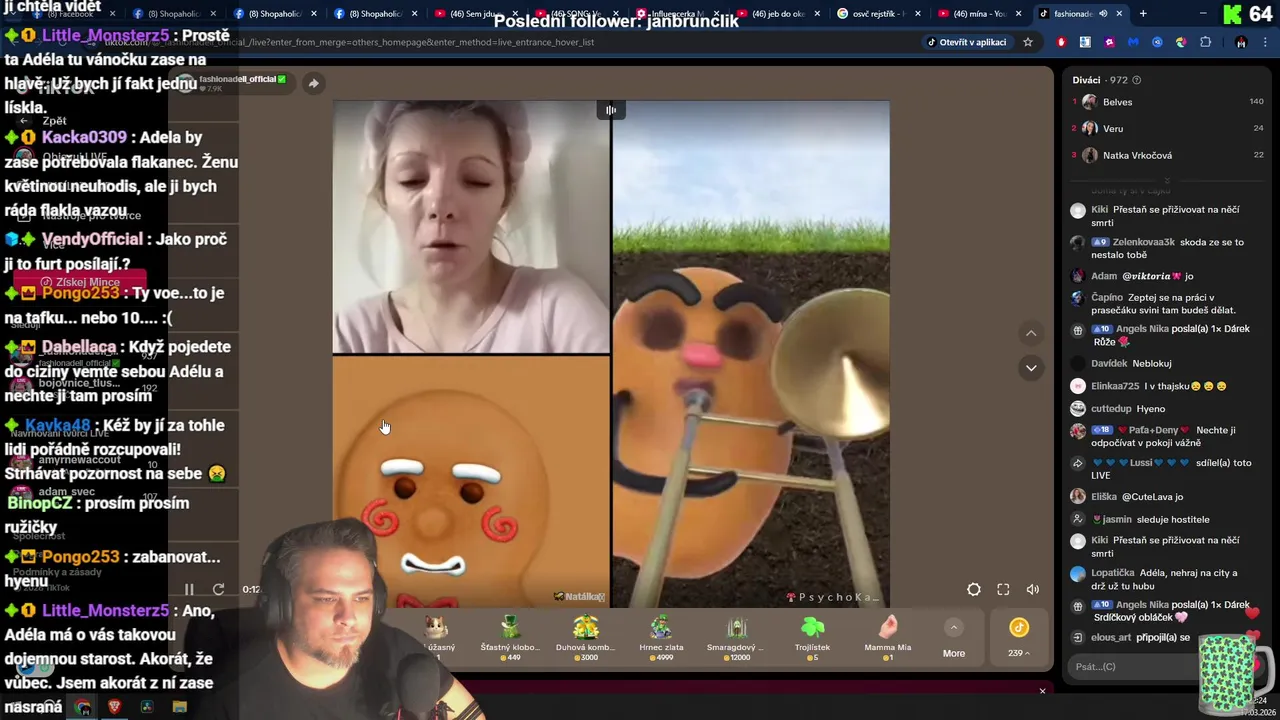Screen dimensions: 1280x720
Task: Send the Duhová kombinace gift costing 3000
Action: 585,637
